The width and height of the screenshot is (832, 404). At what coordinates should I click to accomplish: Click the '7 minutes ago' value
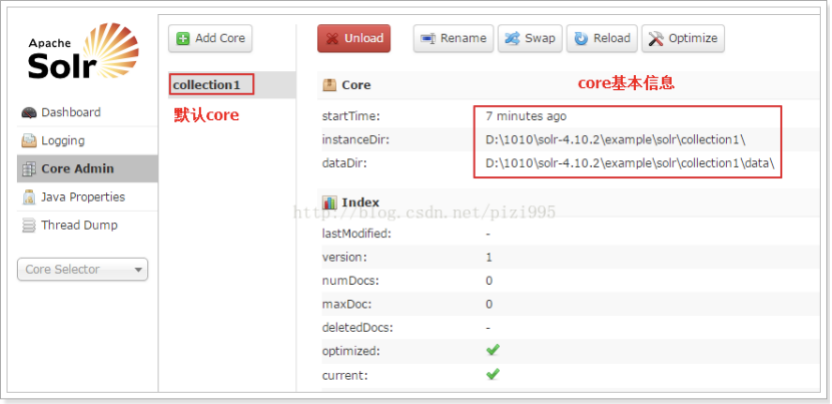pyautogui.click(x=526, y=116)
